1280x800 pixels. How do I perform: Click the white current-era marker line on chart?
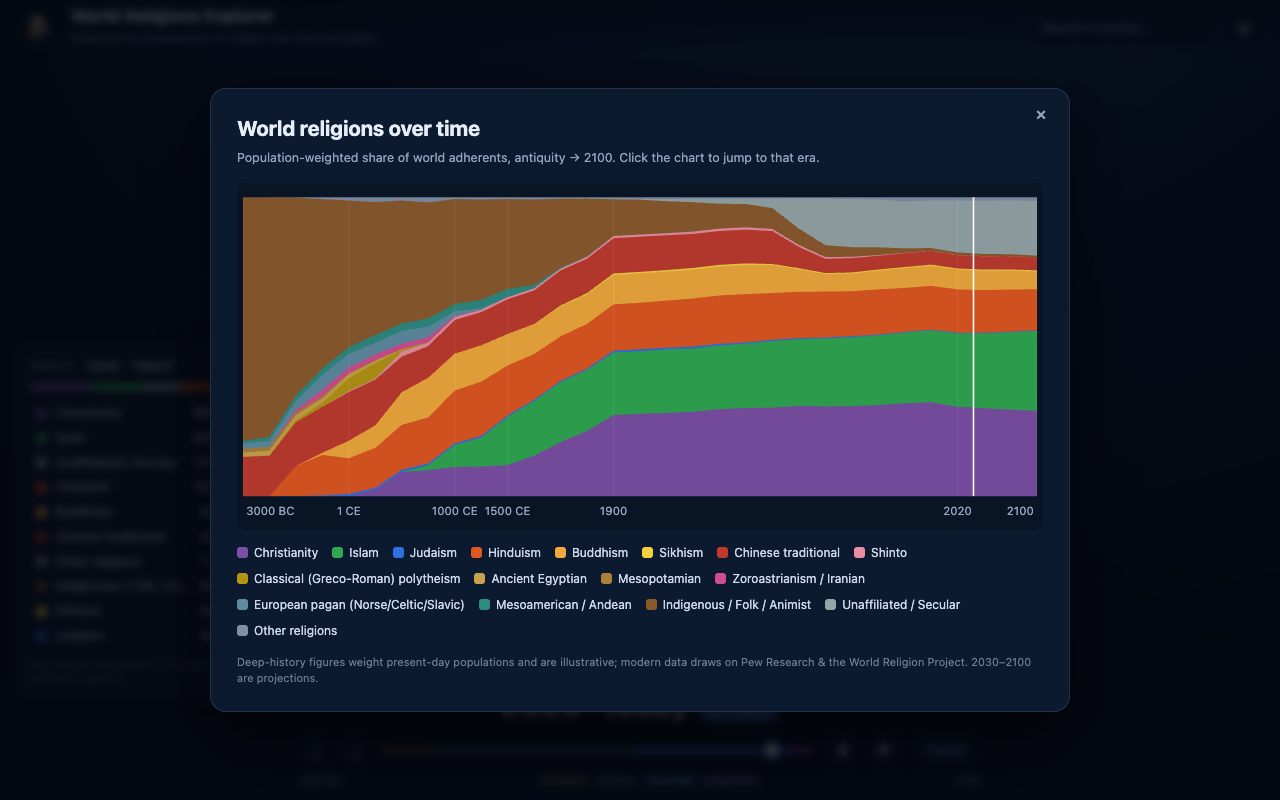click(x=973, y=346)
